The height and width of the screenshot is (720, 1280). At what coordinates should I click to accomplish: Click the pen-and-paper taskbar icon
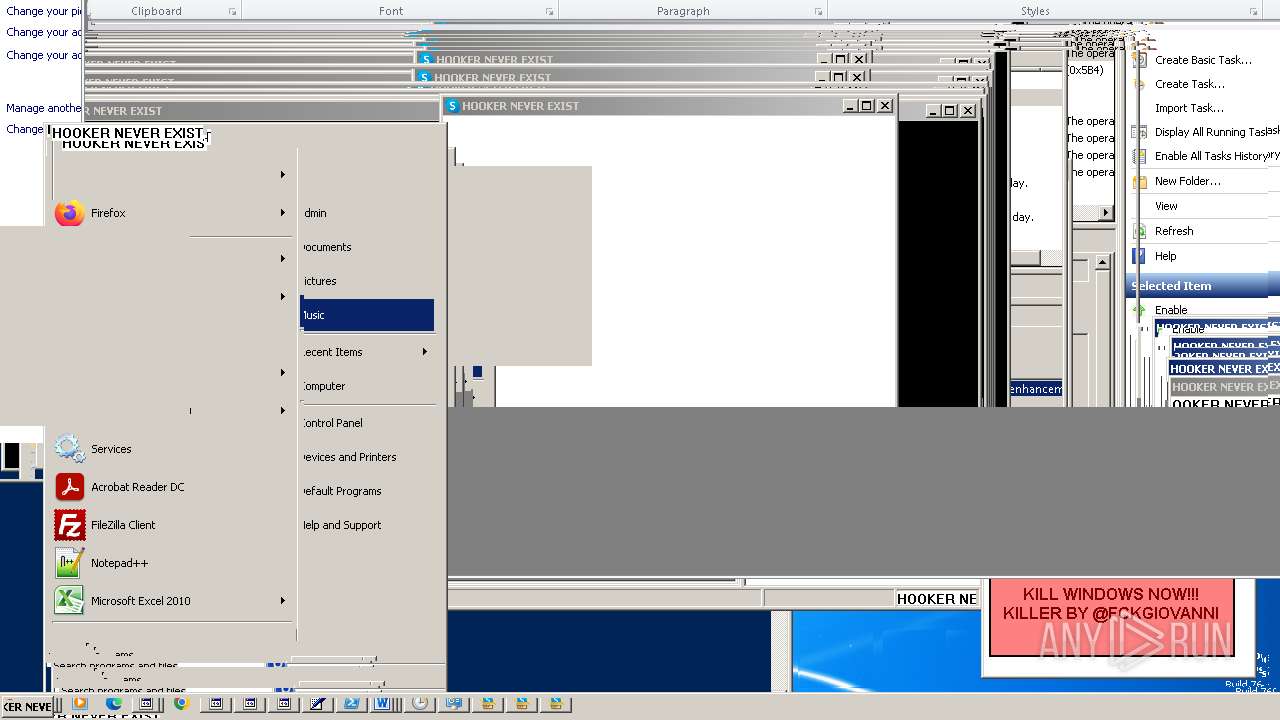(318, 704)
